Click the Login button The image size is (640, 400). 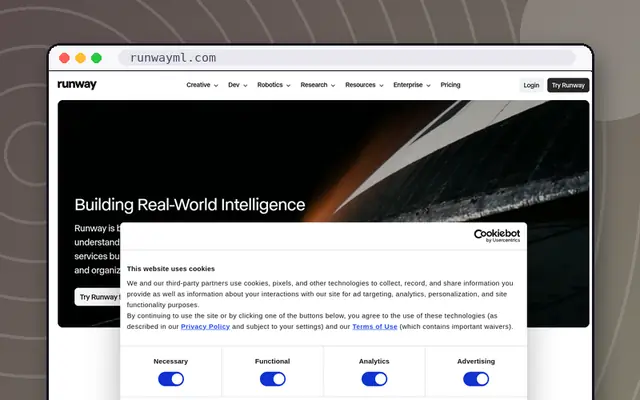pos(531,85)
